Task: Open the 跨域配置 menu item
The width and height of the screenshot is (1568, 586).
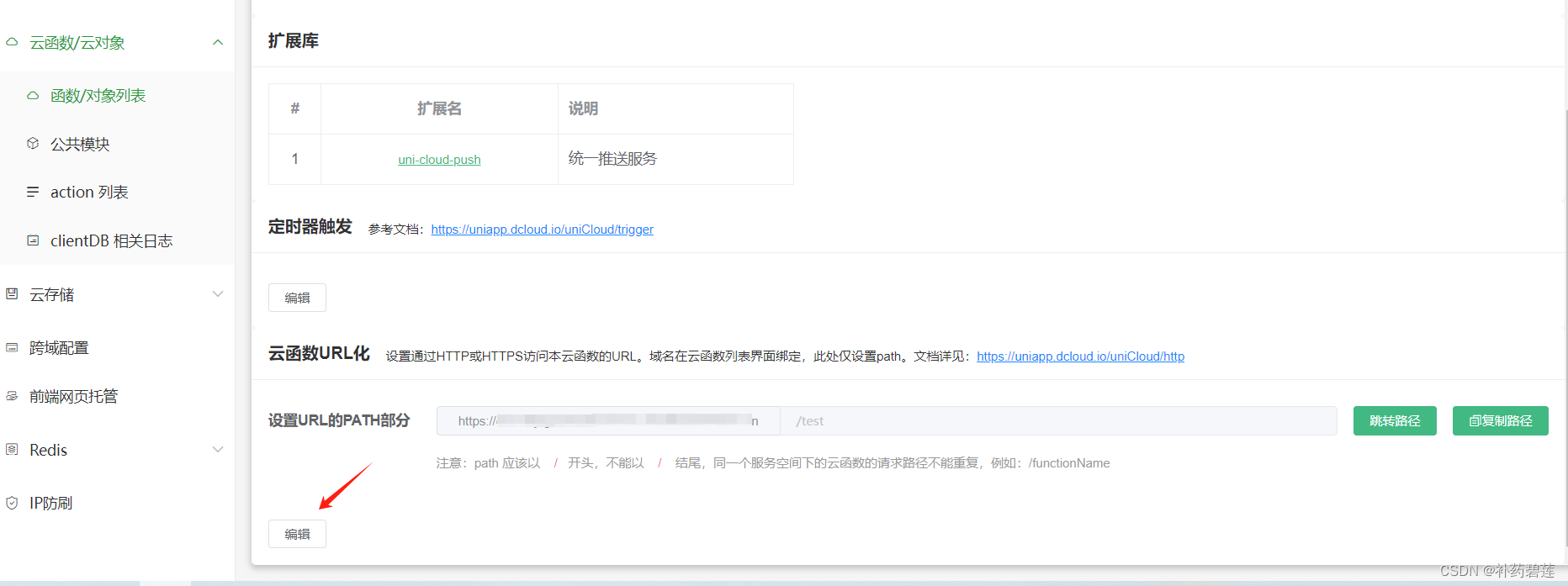Action: [117, 347]
